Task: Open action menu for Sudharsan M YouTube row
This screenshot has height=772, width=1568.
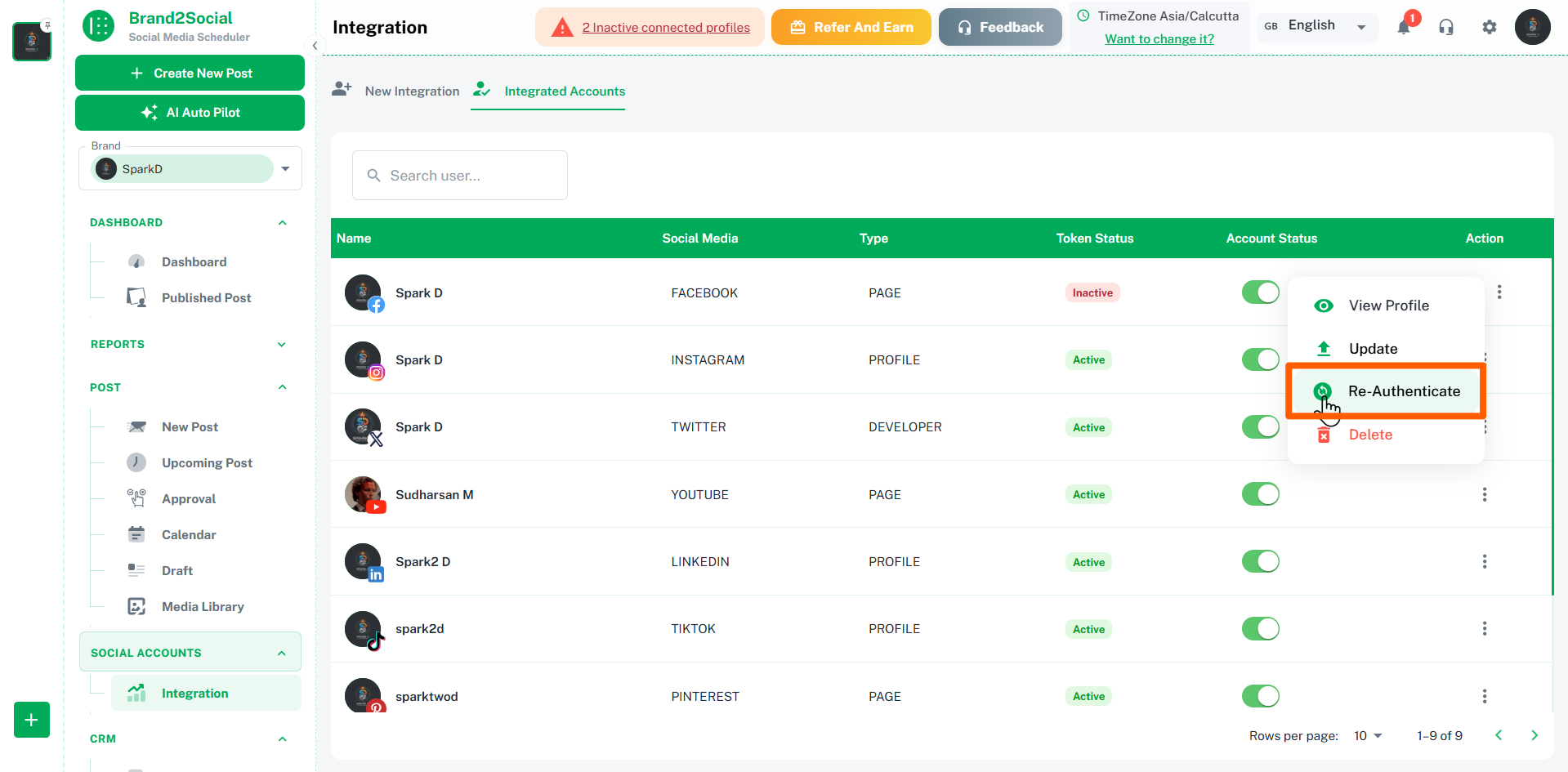Action: click(x=1485, y=494)
